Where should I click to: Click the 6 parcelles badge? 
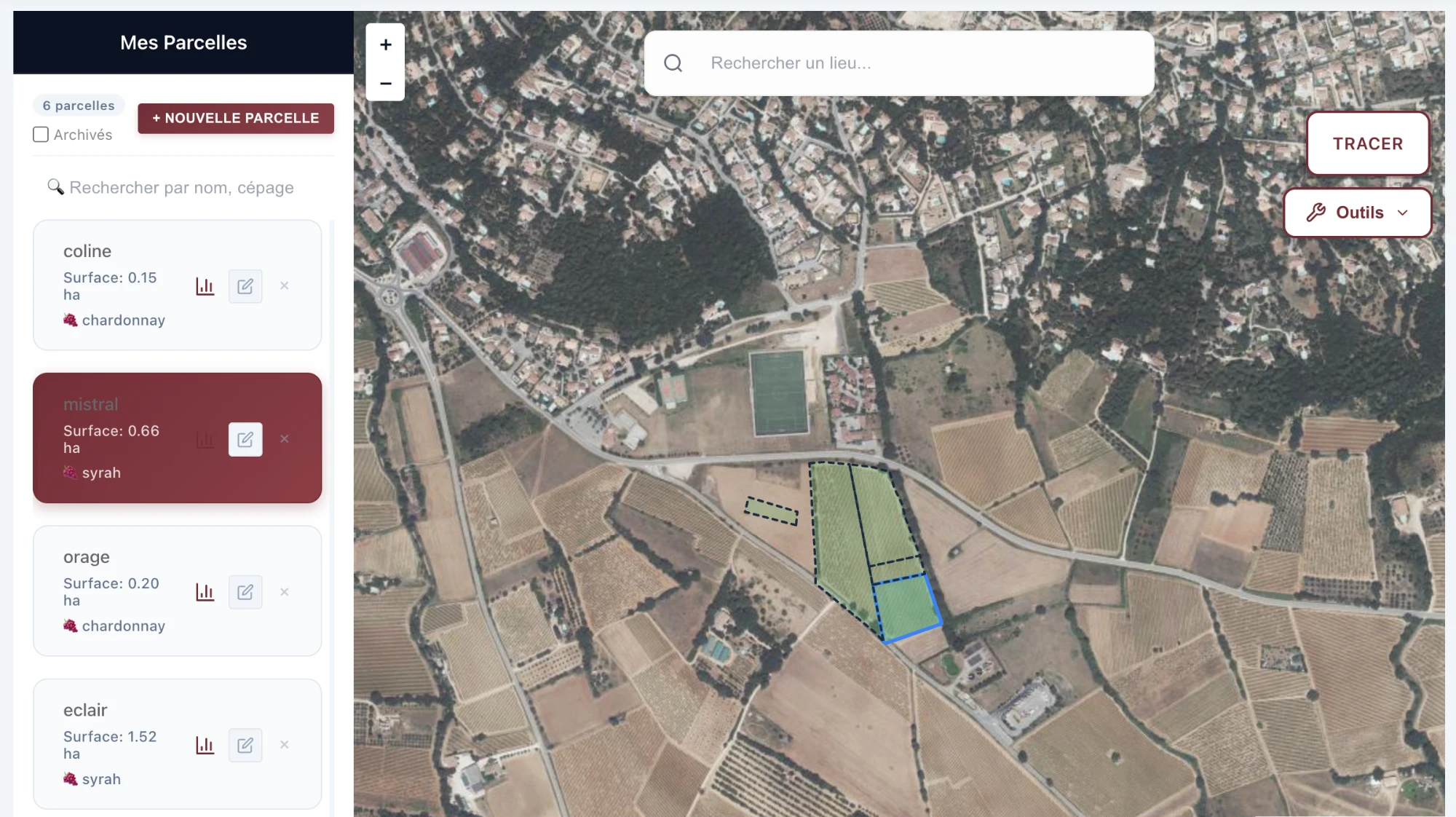coord(79,106)
